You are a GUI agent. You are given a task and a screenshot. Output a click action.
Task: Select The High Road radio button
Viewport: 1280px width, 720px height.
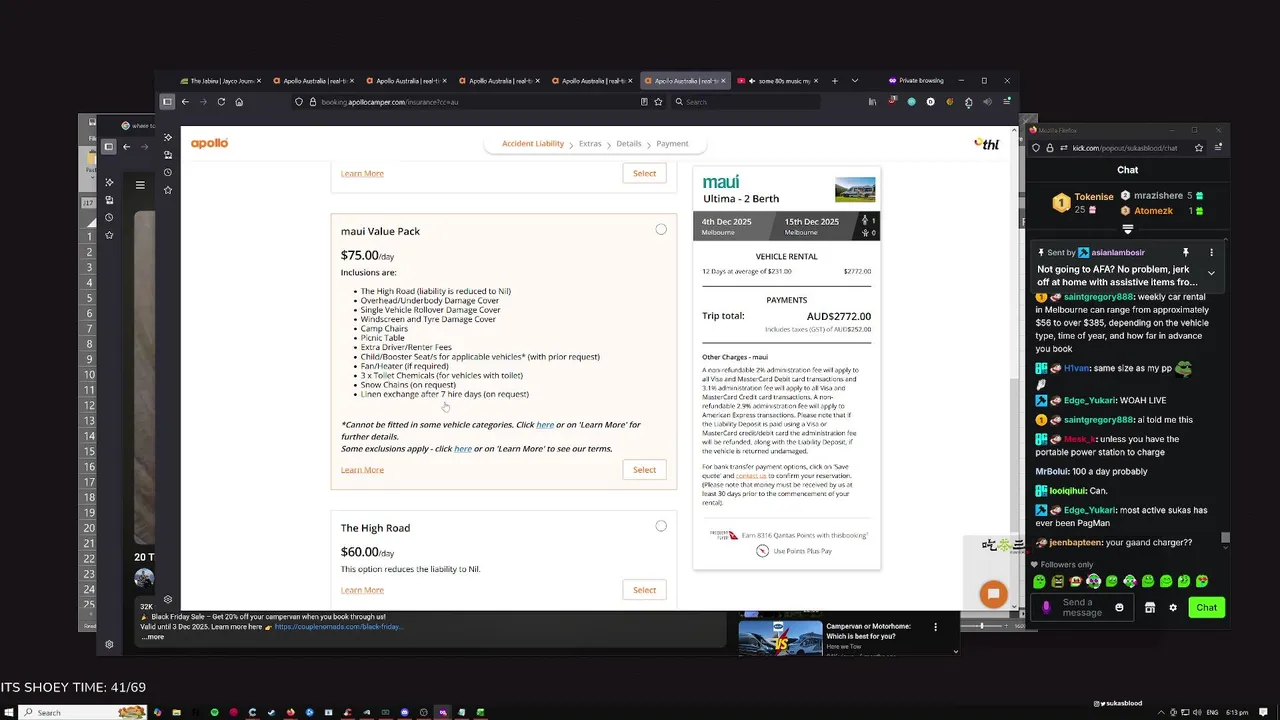pyautogui.click(x=661, y=526)
